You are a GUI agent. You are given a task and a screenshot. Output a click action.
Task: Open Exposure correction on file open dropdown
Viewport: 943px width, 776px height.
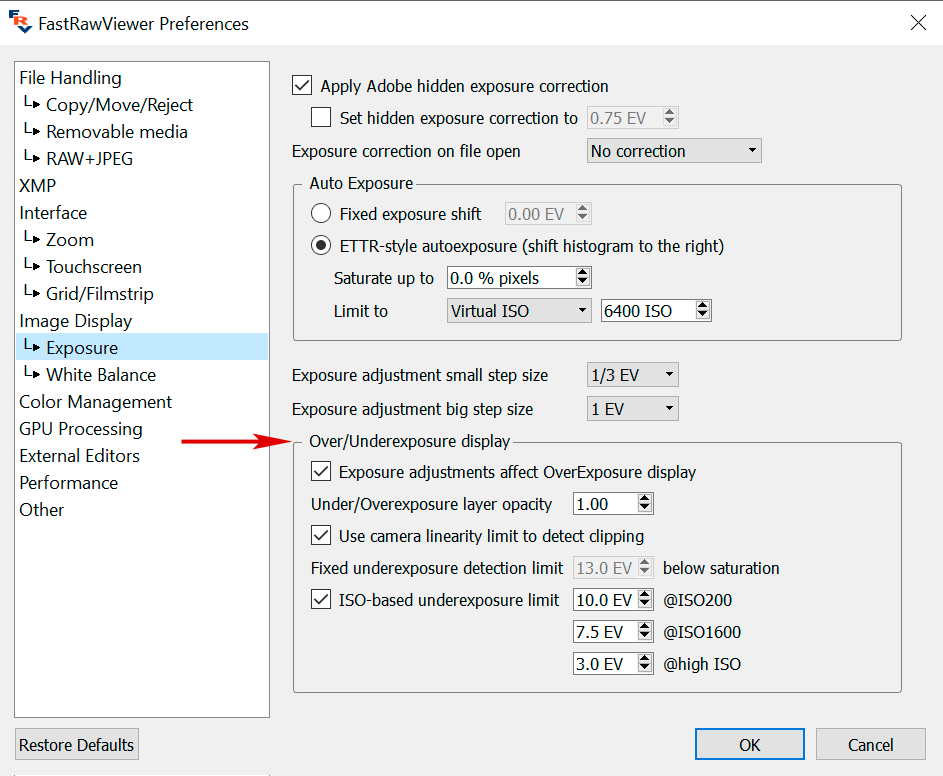click(674, 151)
